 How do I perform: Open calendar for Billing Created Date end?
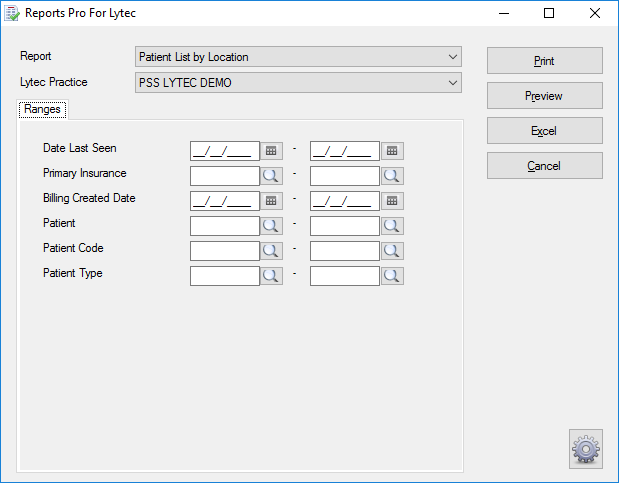392,201
